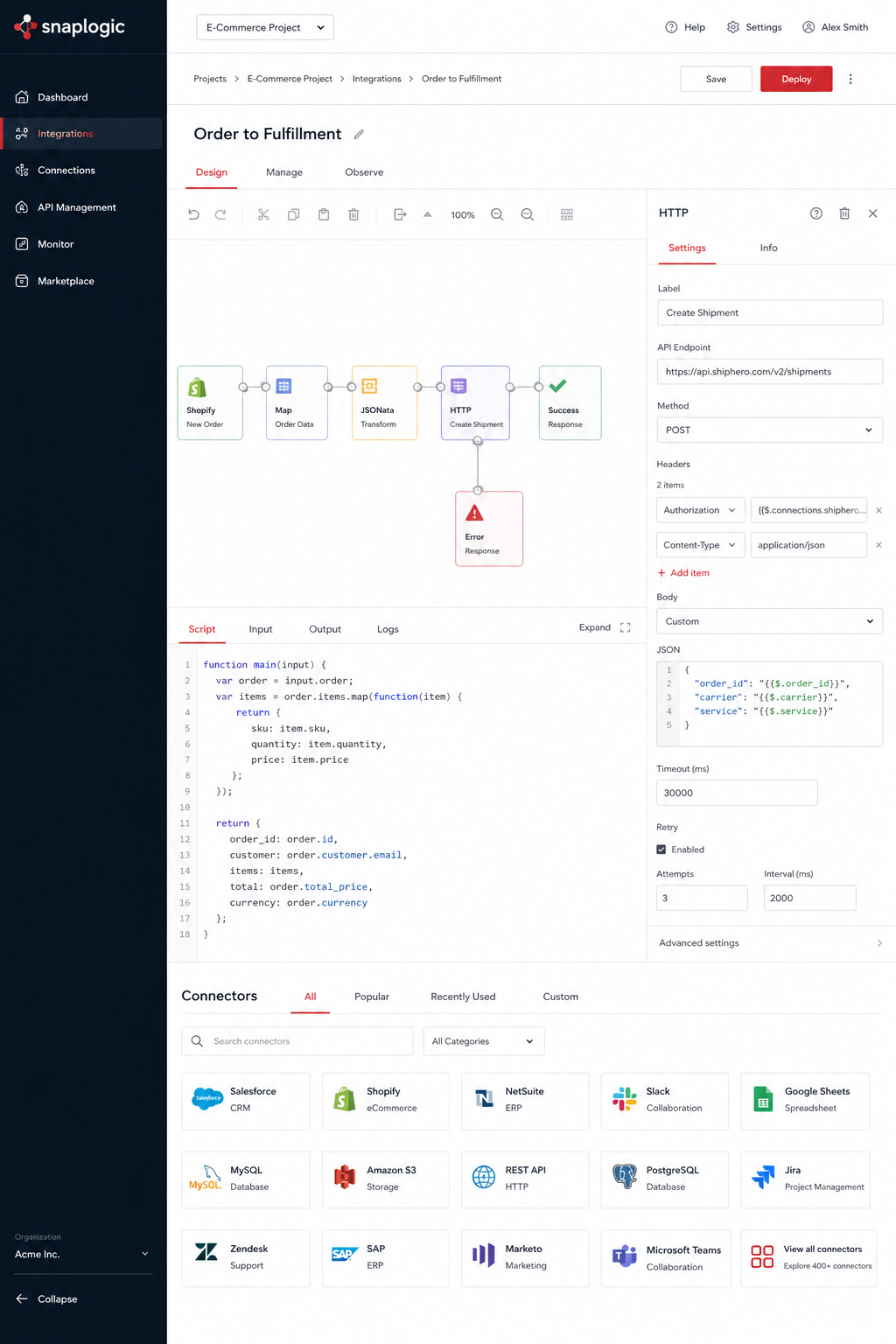Open the three-dot more options menu
The width and height of the screenshot is (896, 1344).
tap(850, 79)
